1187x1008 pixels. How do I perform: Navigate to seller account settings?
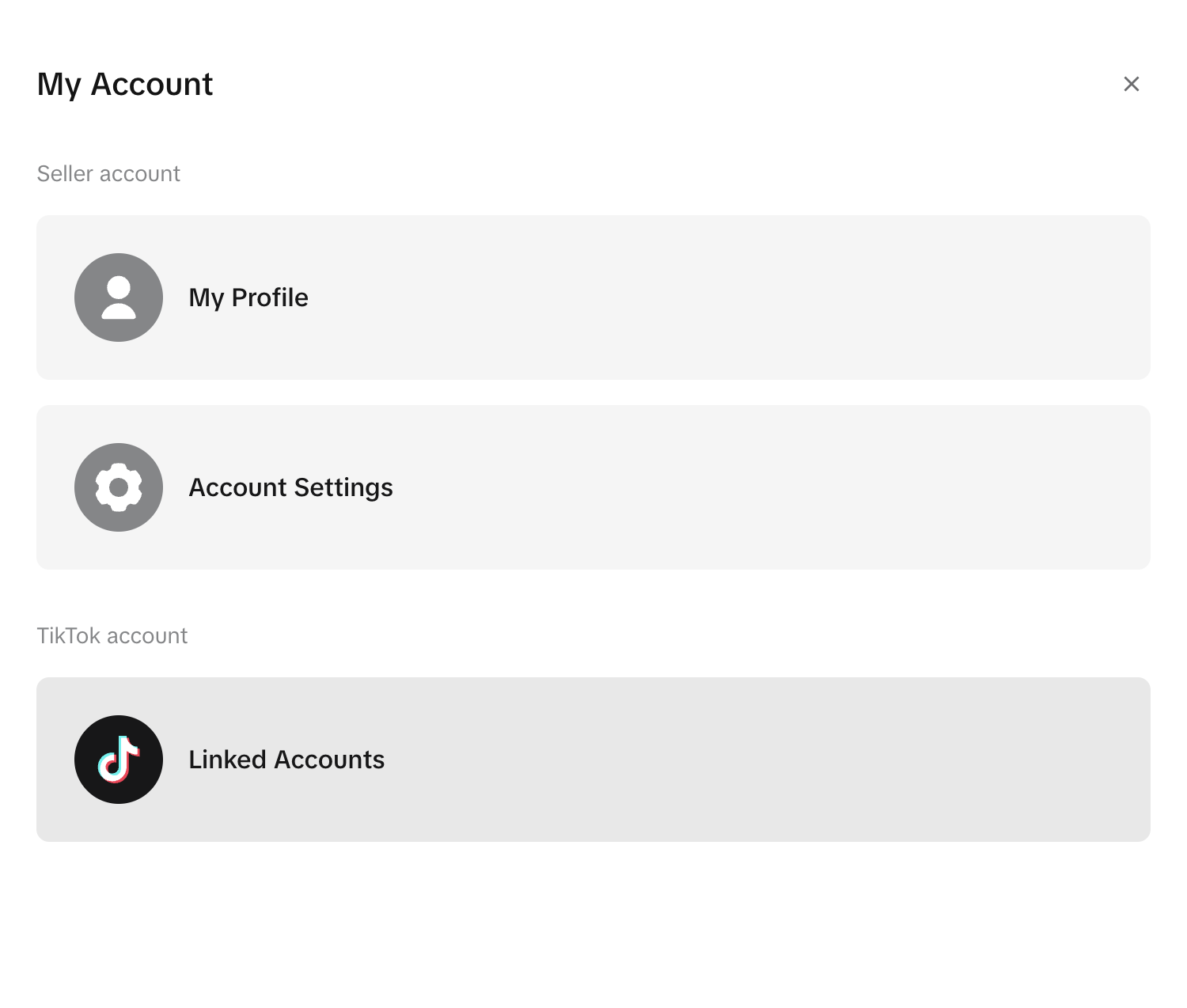click(x=593, y=487)
